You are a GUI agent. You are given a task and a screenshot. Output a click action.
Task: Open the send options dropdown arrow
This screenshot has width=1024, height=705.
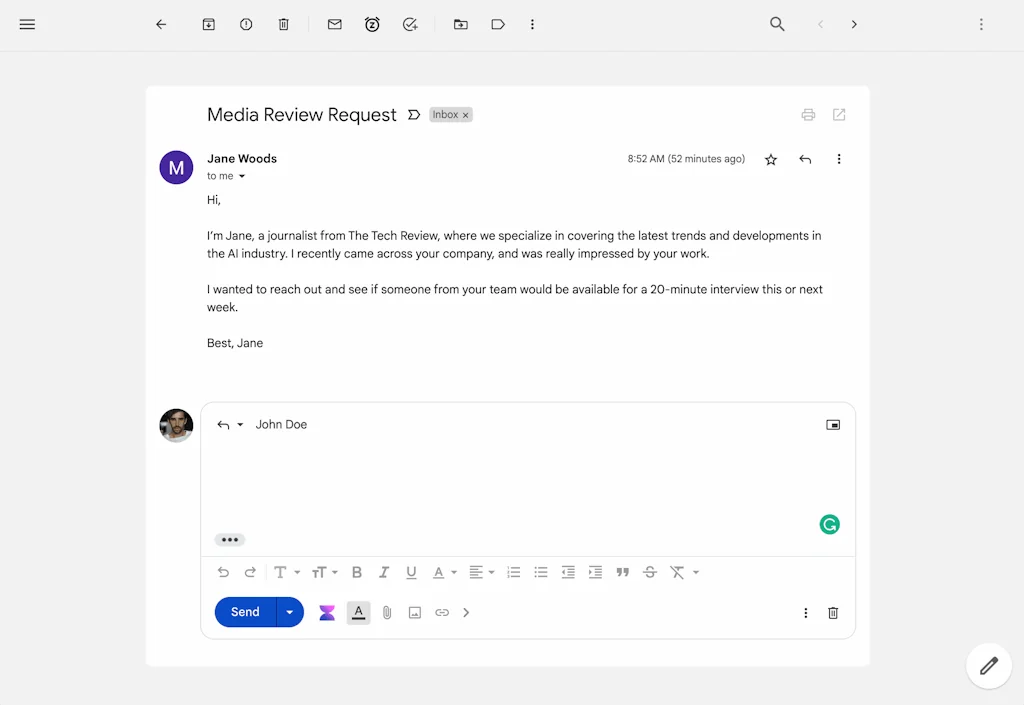point(290,612)
